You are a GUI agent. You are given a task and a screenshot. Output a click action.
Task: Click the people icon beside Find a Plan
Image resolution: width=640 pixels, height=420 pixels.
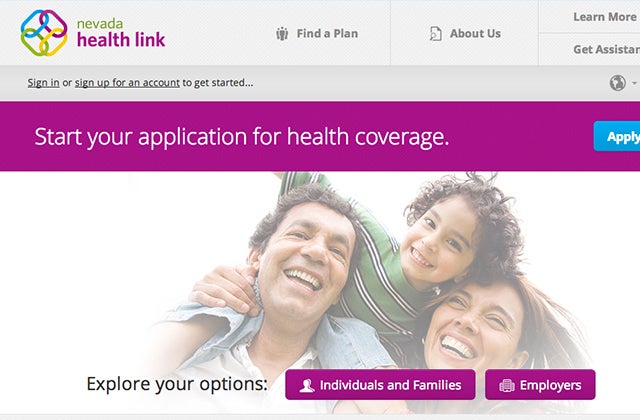282,33
